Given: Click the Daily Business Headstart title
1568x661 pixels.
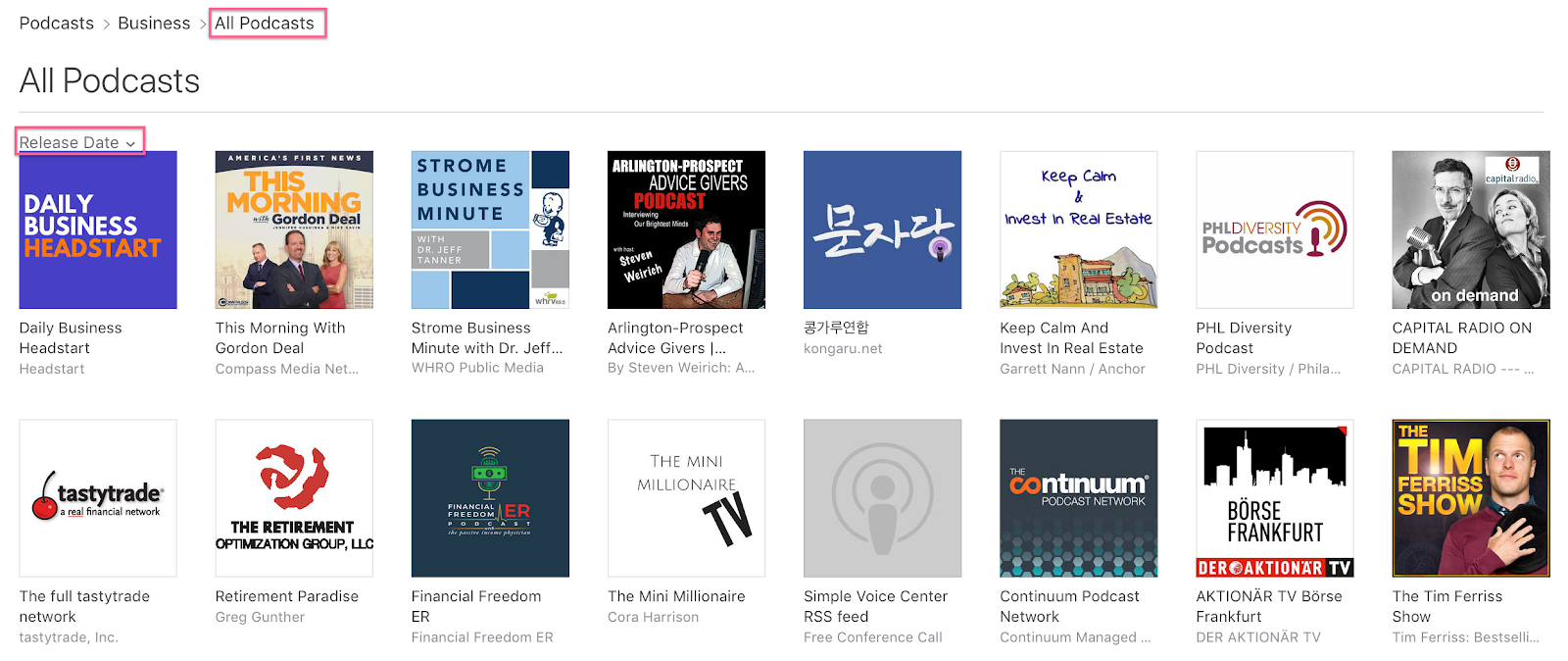Looking at the screenshot, I should pos(71,338).
